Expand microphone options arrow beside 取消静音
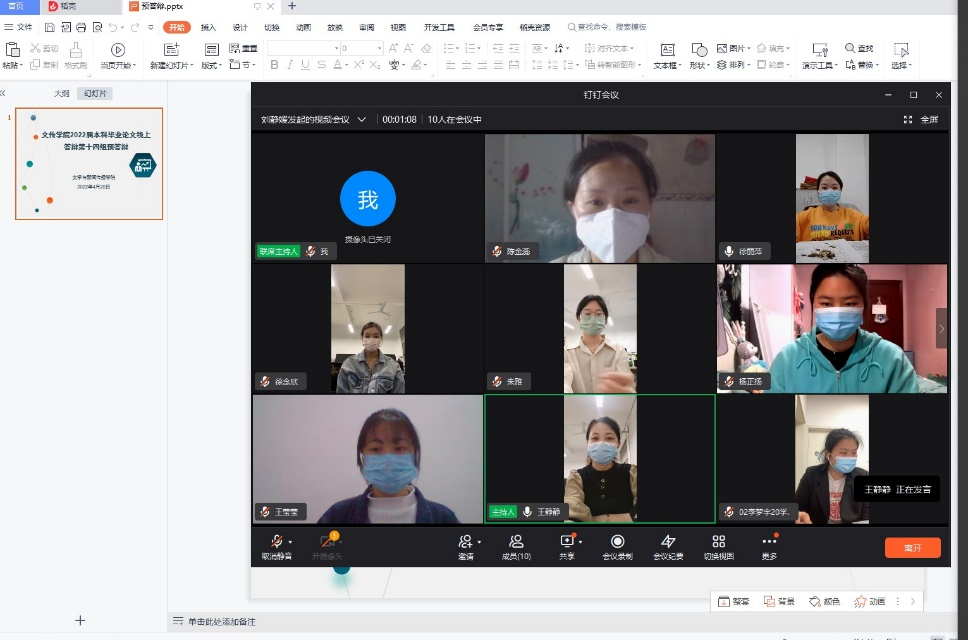 [x=291, y=542]
